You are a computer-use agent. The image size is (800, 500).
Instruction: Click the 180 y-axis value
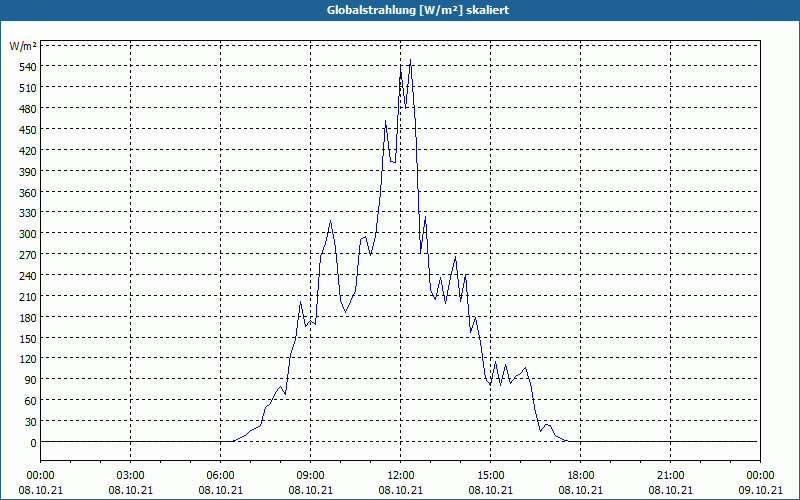(x=27, y=317)
